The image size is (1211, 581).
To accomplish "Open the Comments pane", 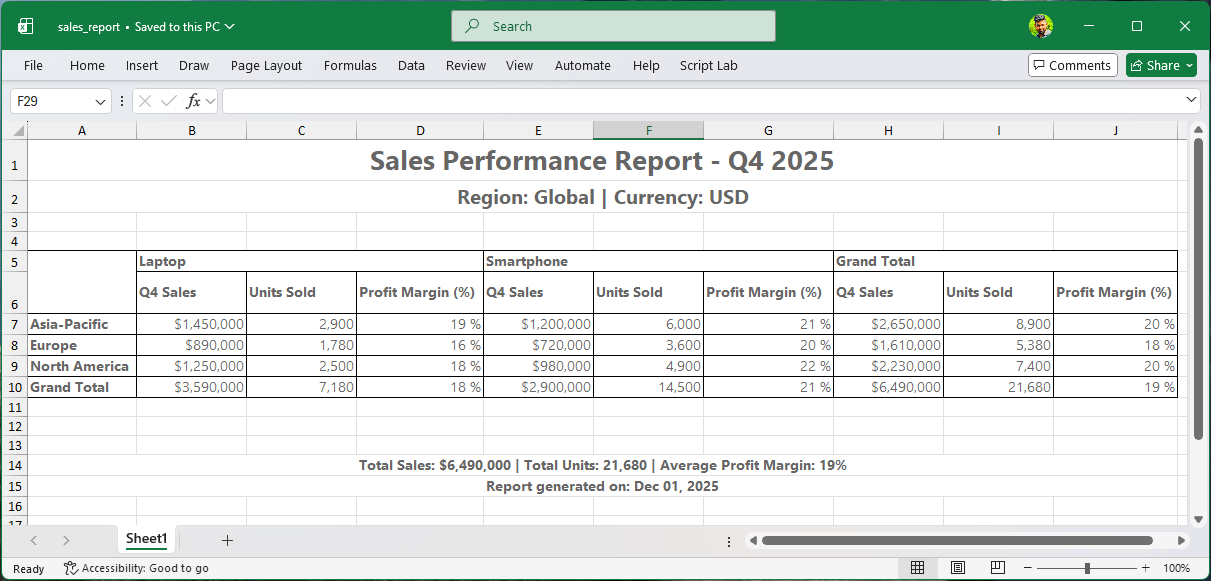I will tap(1072, 64).
